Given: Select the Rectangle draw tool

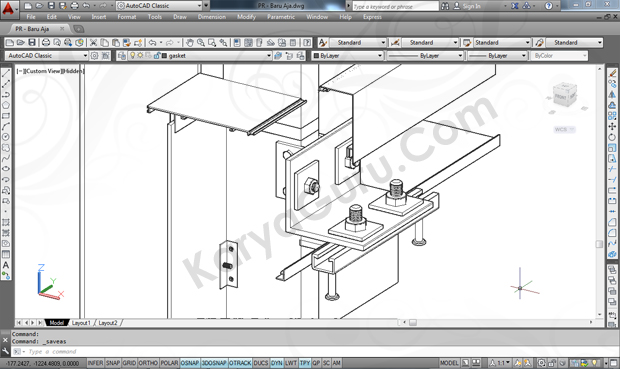Looking at the screenshot, I should point(6,116).
